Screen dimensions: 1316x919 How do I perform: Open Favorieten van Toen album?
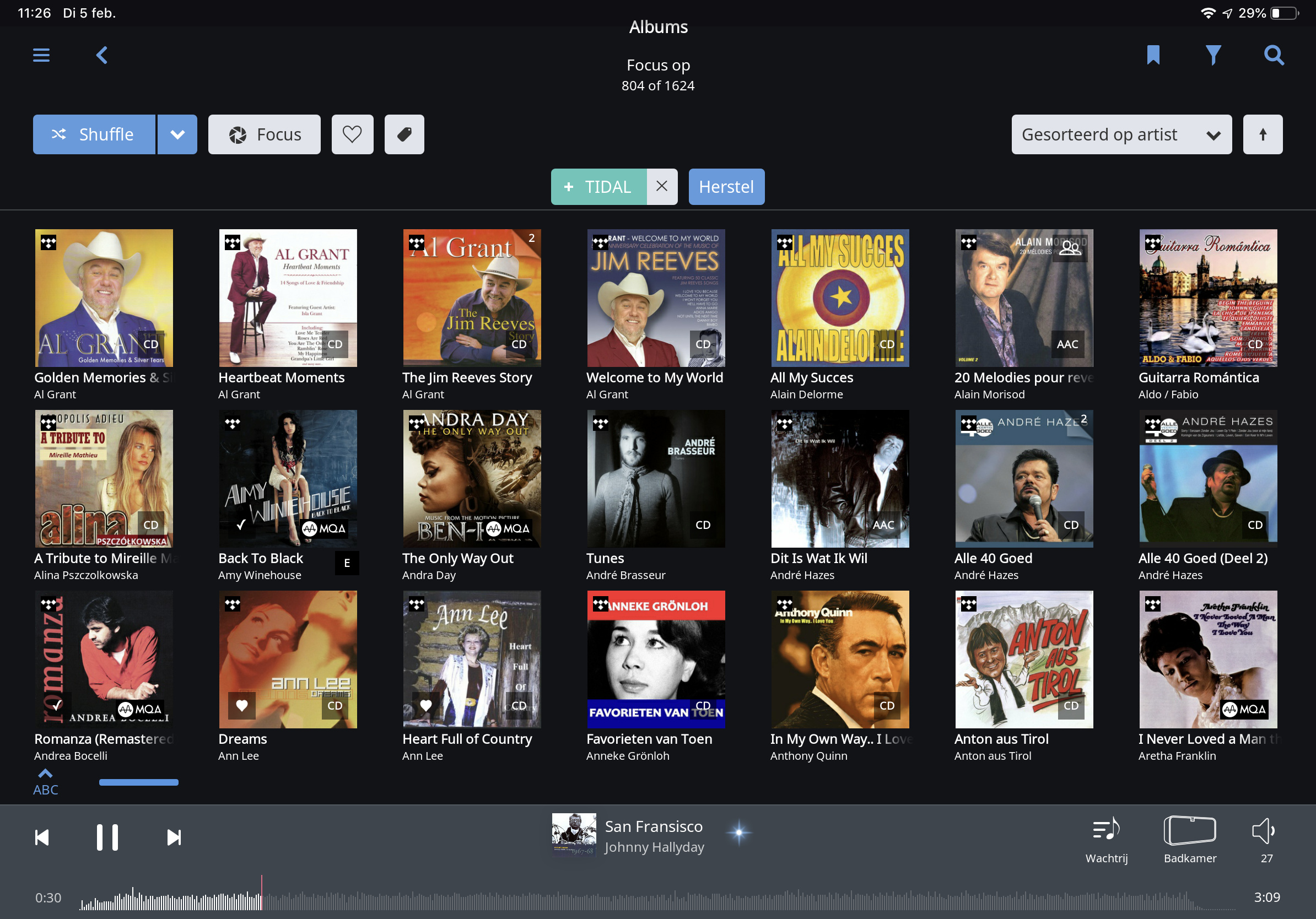[656, 659]
